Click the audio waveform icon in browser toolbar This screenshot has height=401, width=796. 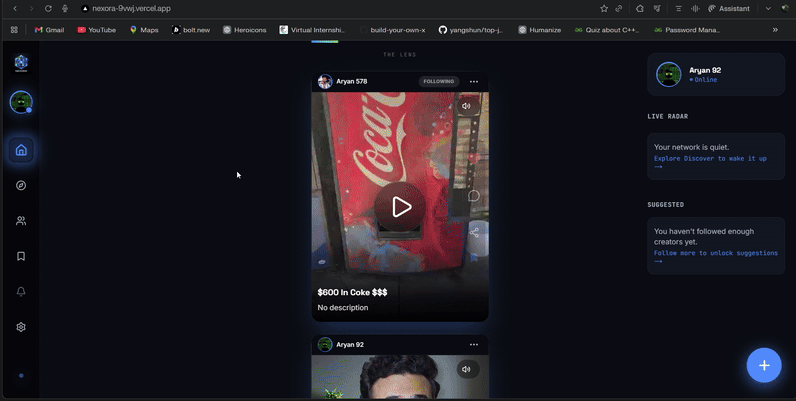tap(695, 9)
